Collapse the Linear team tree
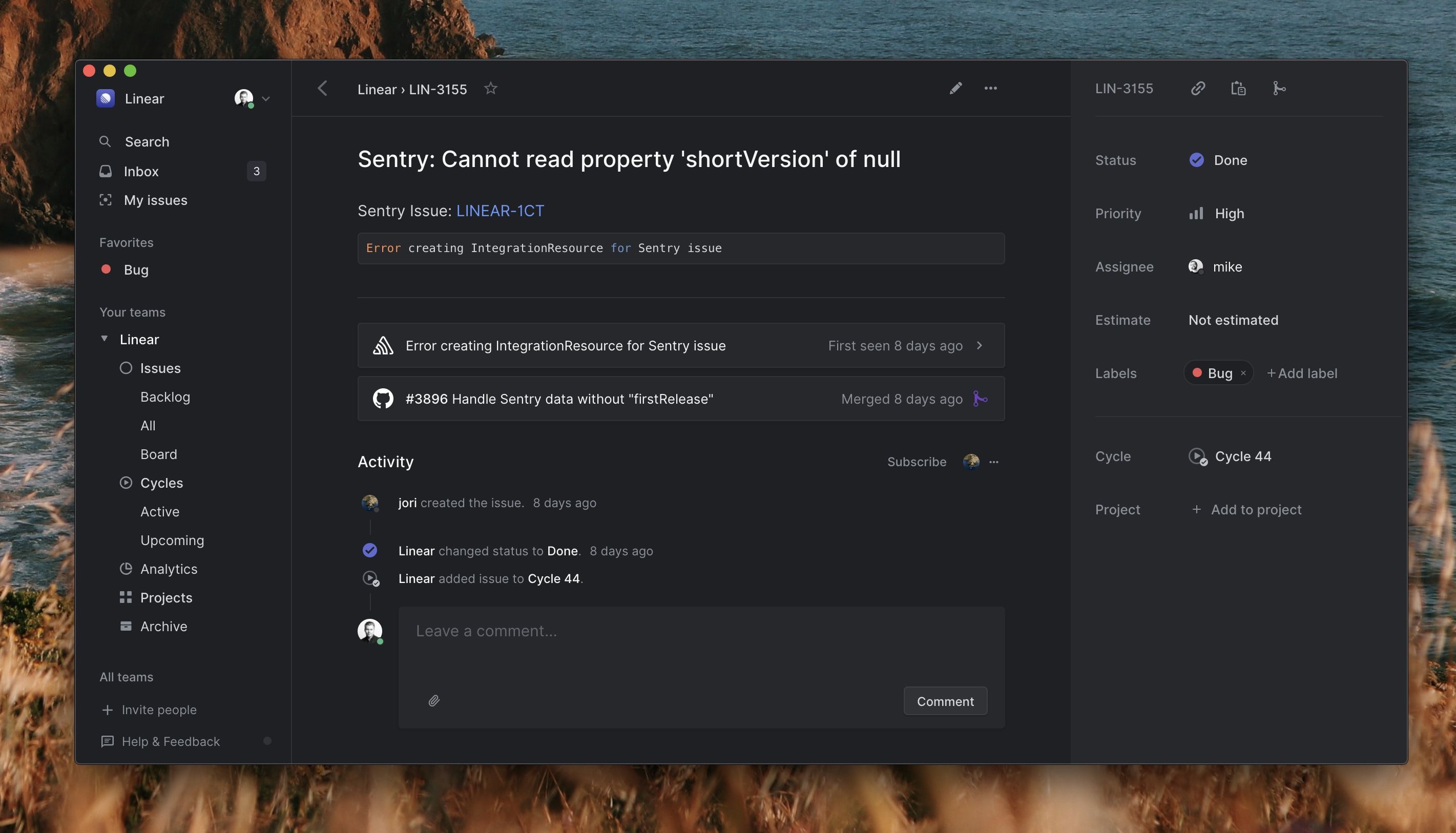 [104, 339]
